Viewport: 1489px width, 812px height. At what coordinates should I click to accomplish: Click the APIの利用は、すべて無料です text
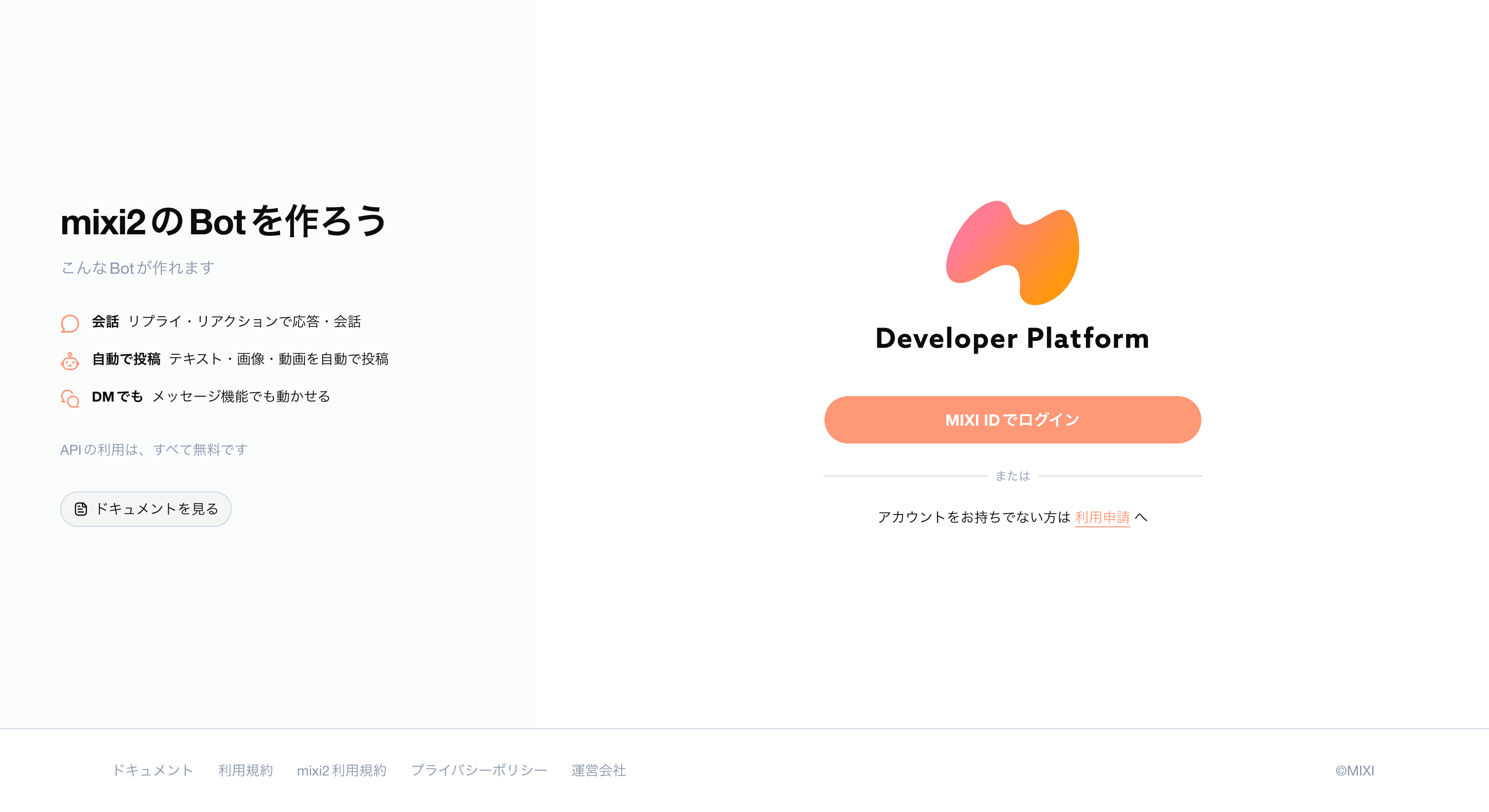click(x=154, y=449)
